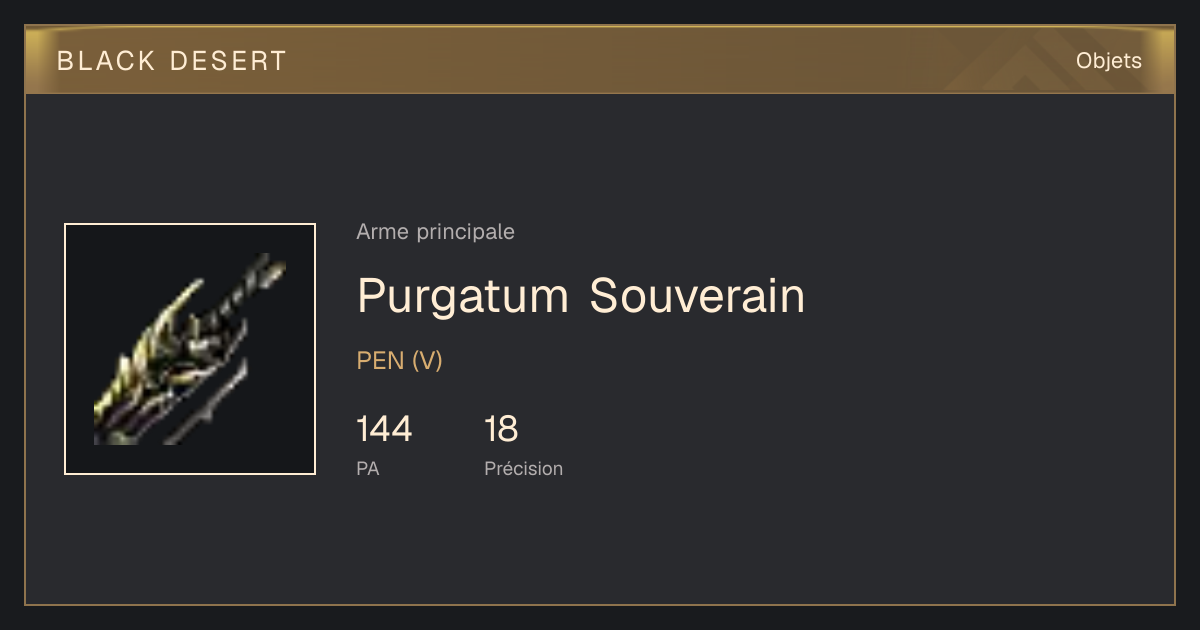Click the (V) roman numeral marker

click(427, 361)
